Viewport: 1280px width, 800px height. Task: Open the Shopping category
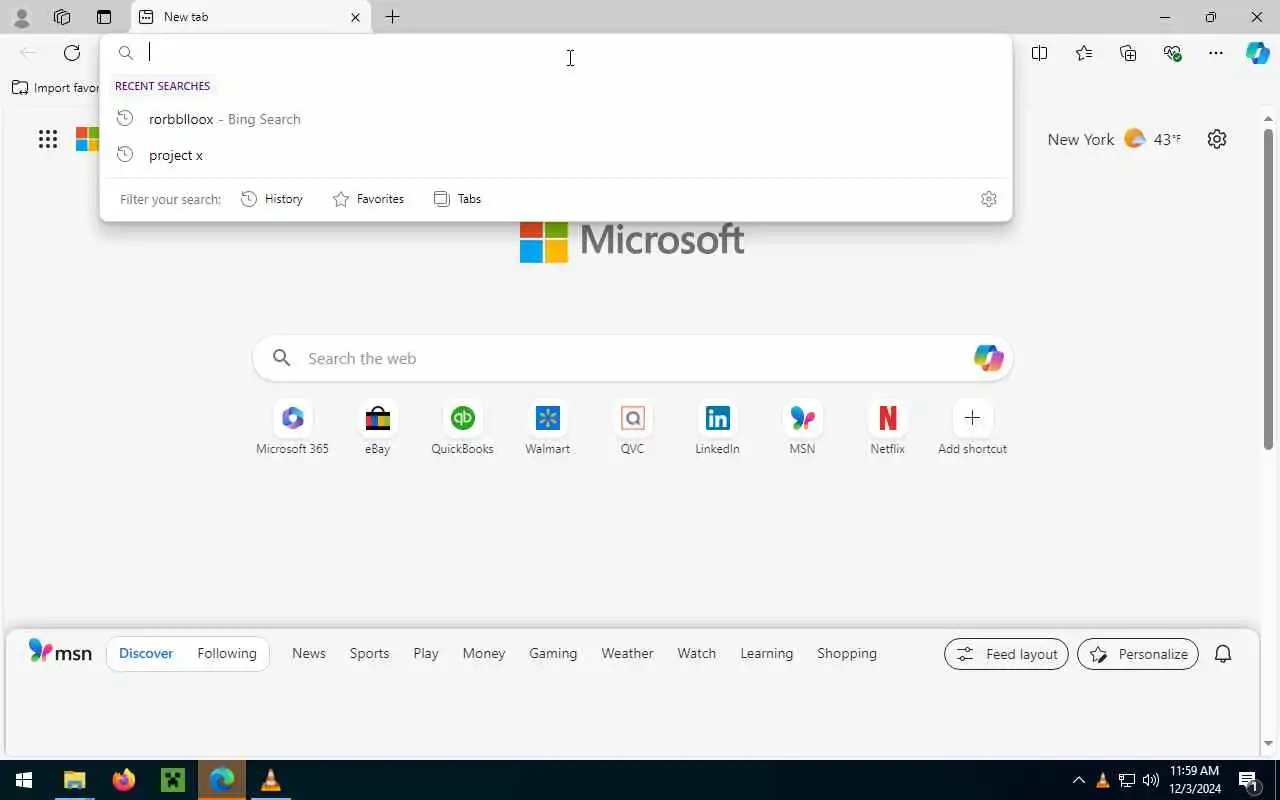coord(847,653)
